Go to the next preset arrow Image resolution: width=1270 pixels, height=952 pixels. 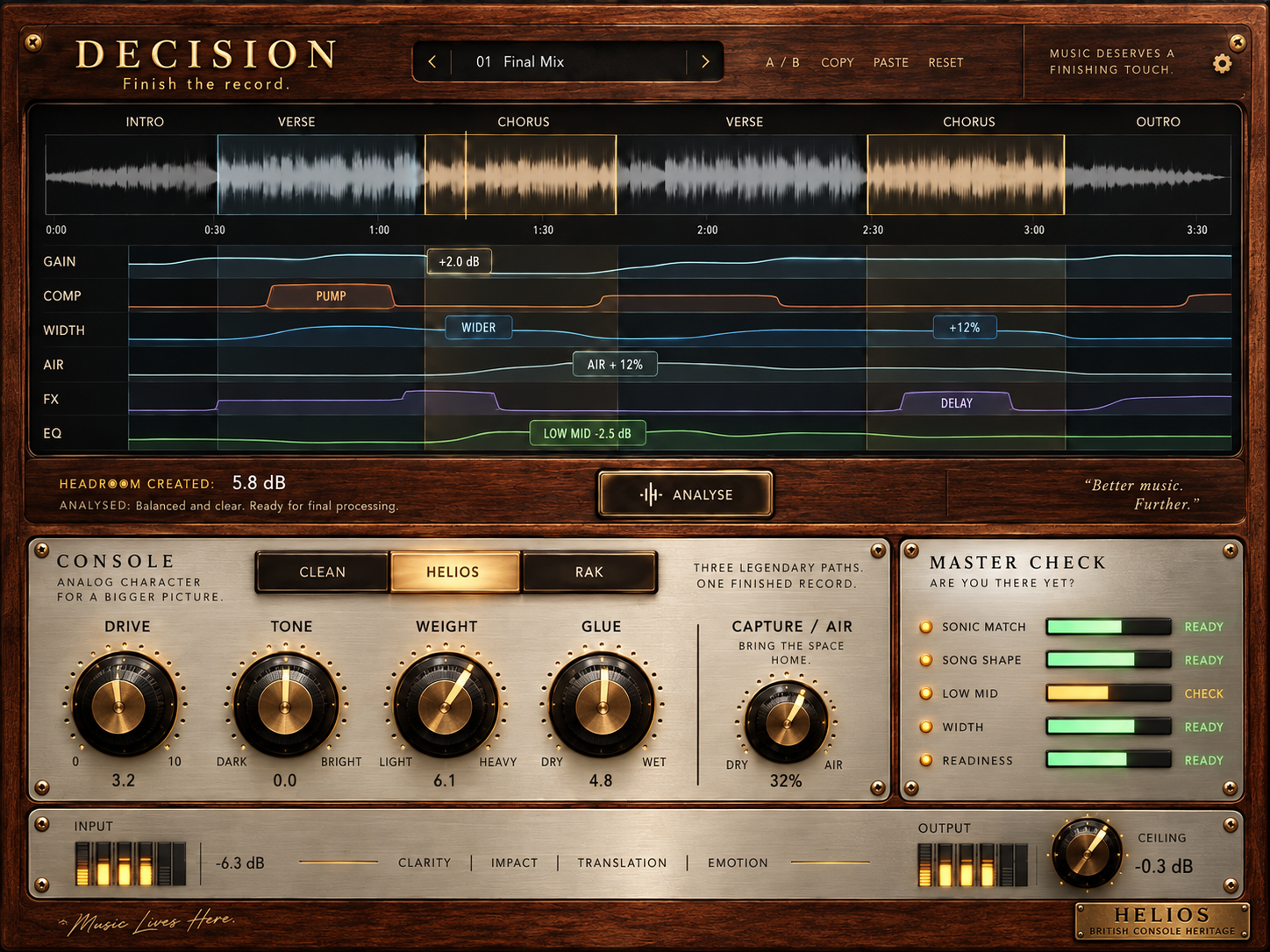(705, 62)
